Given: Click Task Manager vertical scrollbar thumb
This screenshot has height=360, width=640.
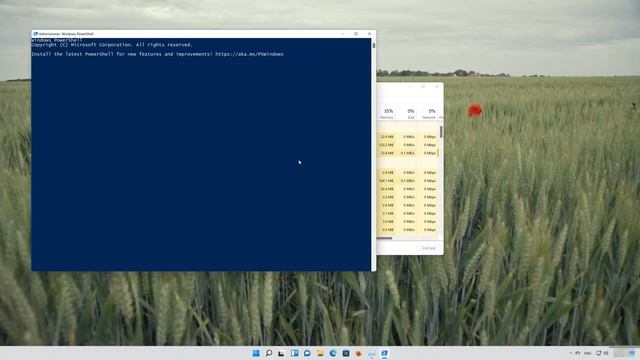Looking at the screenshot, I should click(441, 132).
